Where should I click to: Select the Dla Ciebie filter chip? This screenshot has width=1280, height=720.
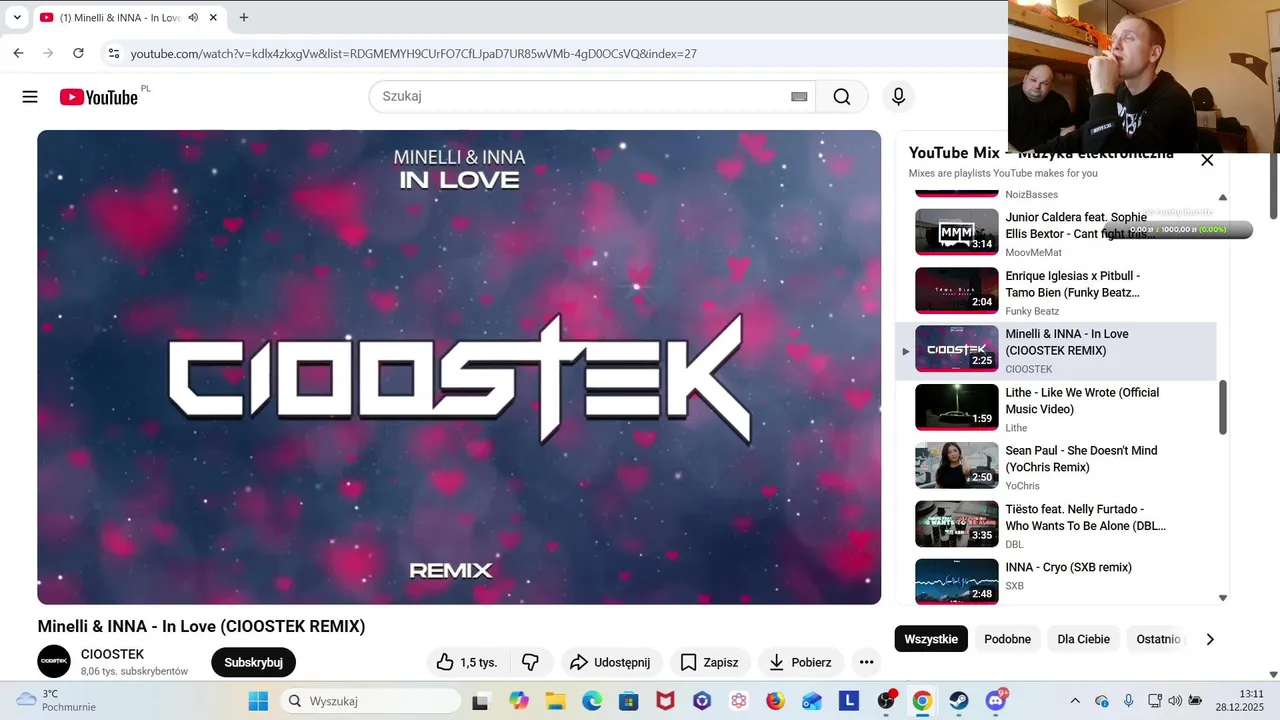(x=1084, y=639)
